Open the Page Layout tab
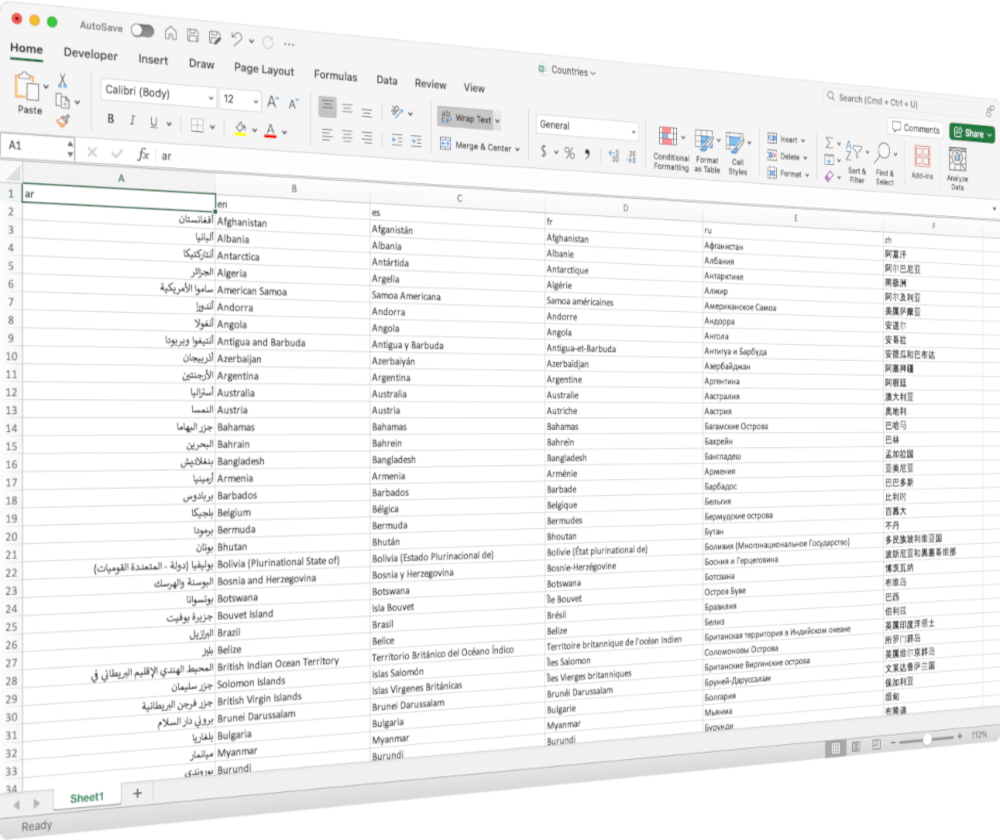This screenshot has height=840, width=1000. (264, 69)
